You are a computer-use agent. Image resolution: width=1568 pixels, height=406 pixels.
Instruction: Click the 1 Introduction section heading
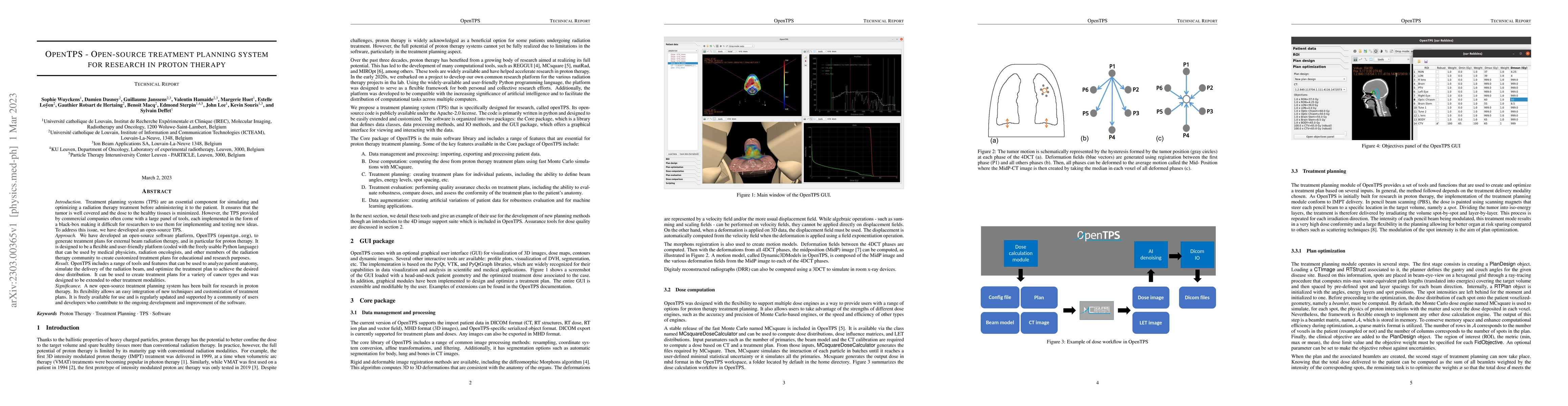pyautogui.click(x=58, y=328)
